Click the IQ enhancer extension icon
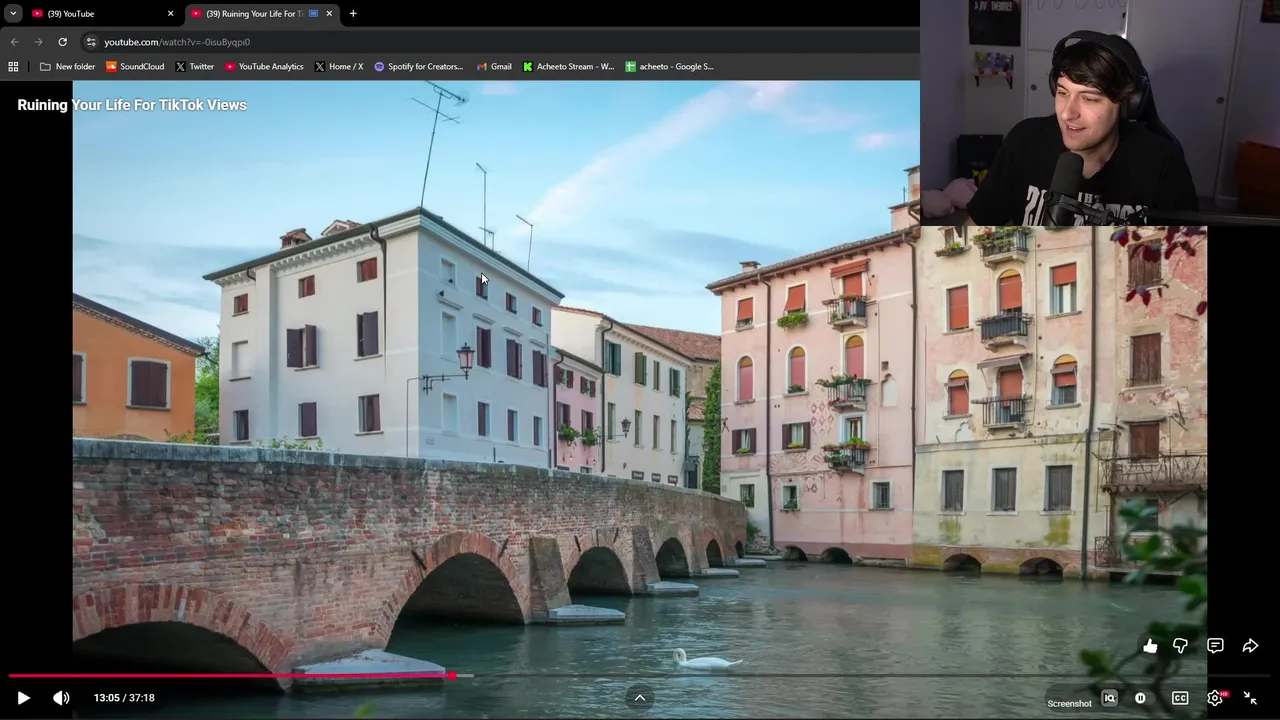 (x=1109, y=698)
